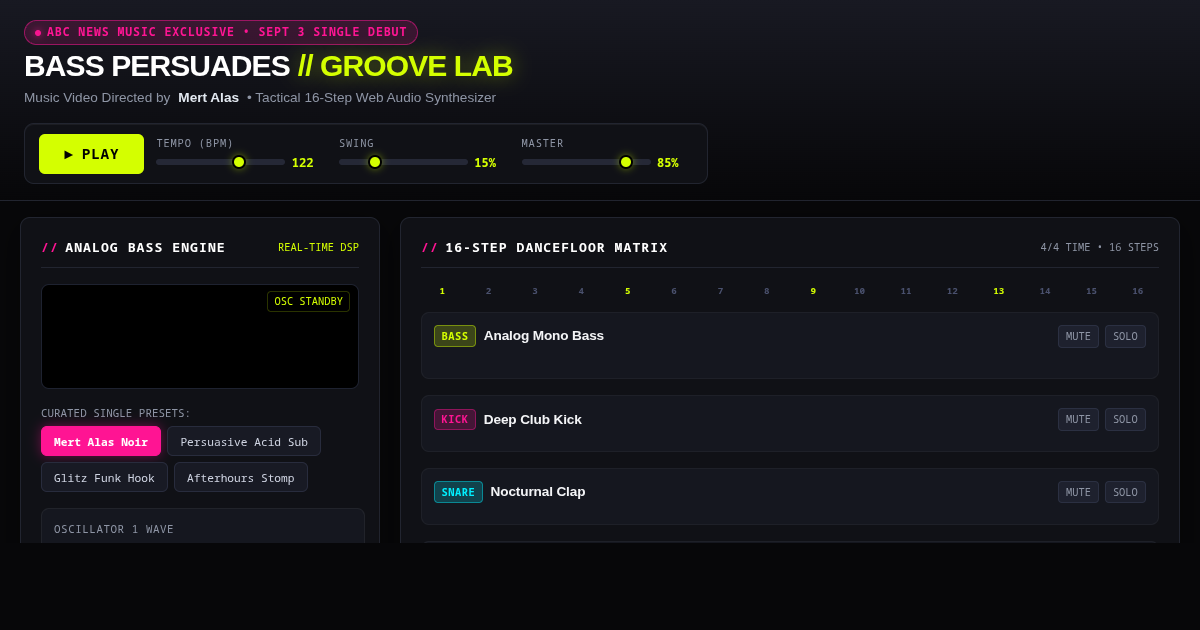Image resolution: width=1200 pixels, height=630 pixels.
Task: Click step marker 16 in the matrix
Action: click(1137, 291)
